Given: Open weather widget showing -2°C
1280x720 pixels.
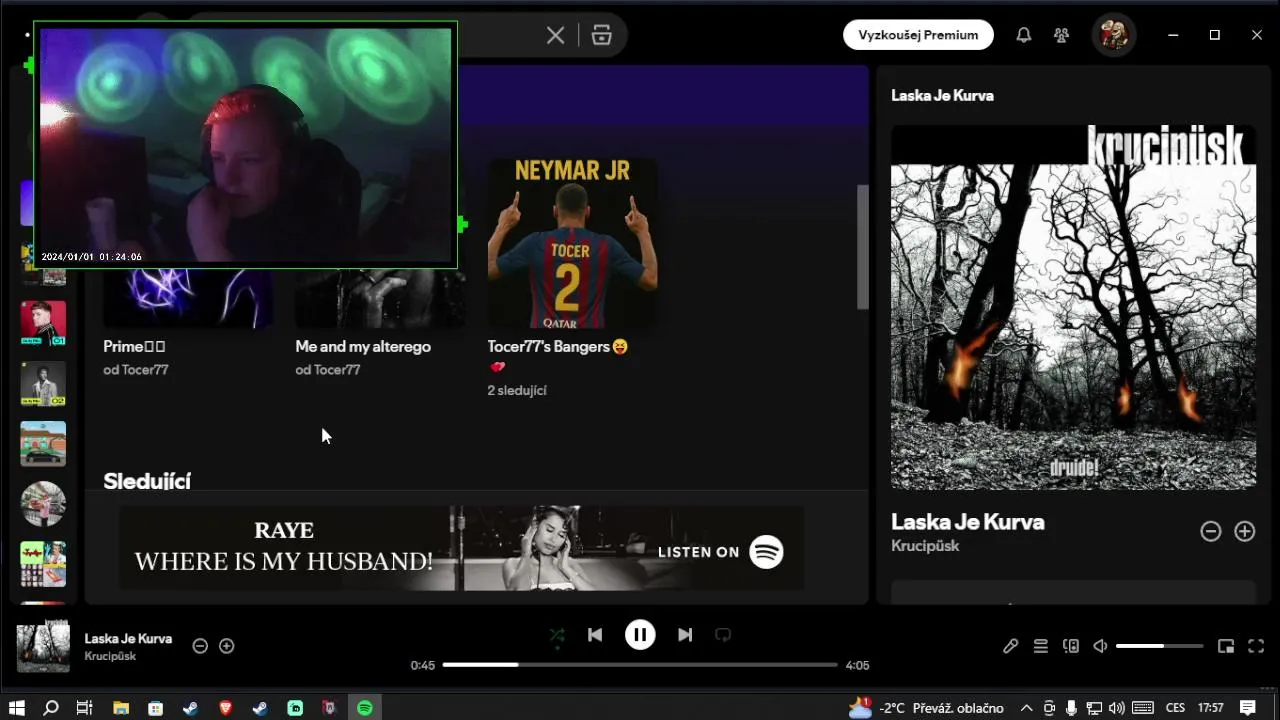Looking at the screenshot, I should click(x=926, y=708).
